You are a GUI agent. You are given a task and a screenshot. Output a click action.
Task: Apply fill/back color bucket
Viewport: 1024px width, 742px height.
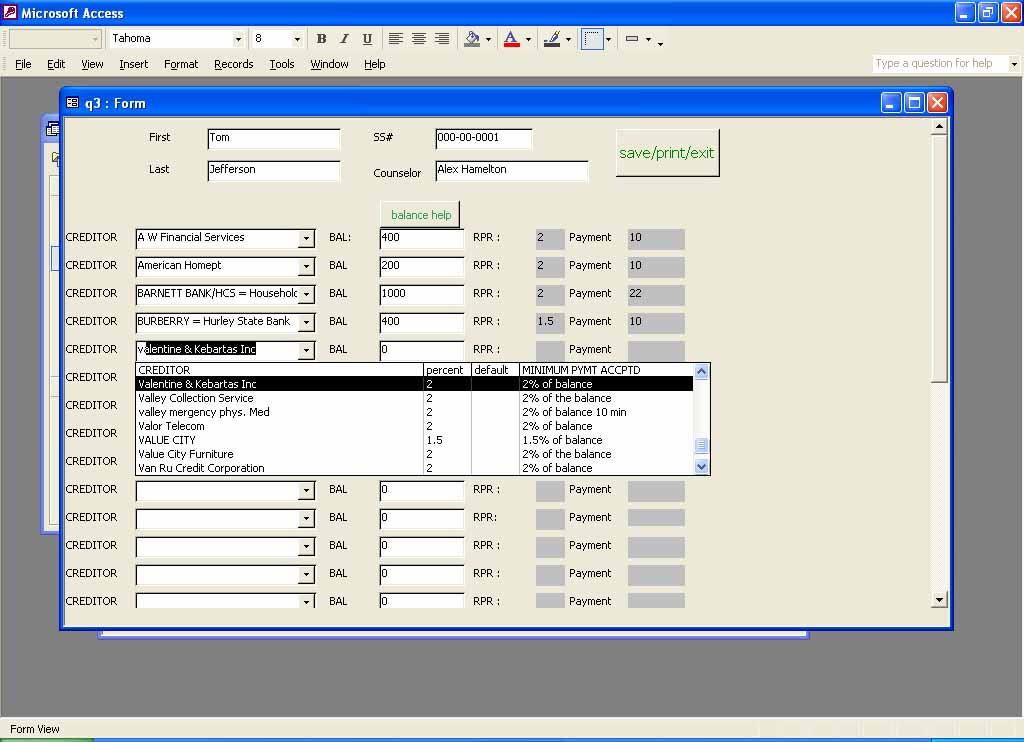pyautogui.click(x=472, y=39)
